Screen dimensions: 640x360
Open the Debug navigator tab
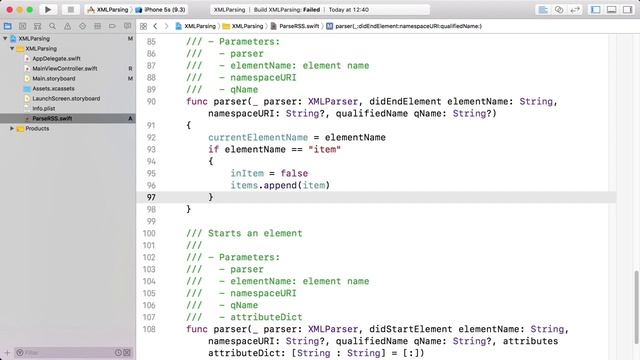point(97,26)
